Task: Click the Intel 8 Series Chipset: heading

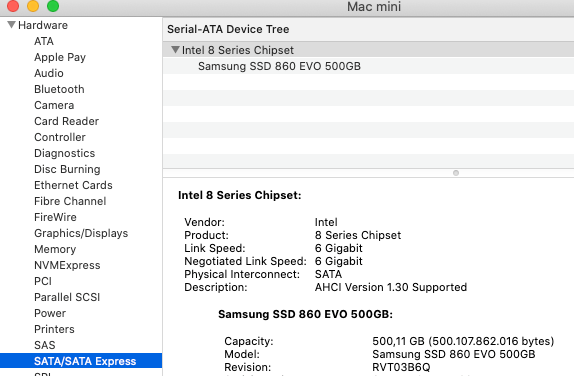Action: (239, 195)
